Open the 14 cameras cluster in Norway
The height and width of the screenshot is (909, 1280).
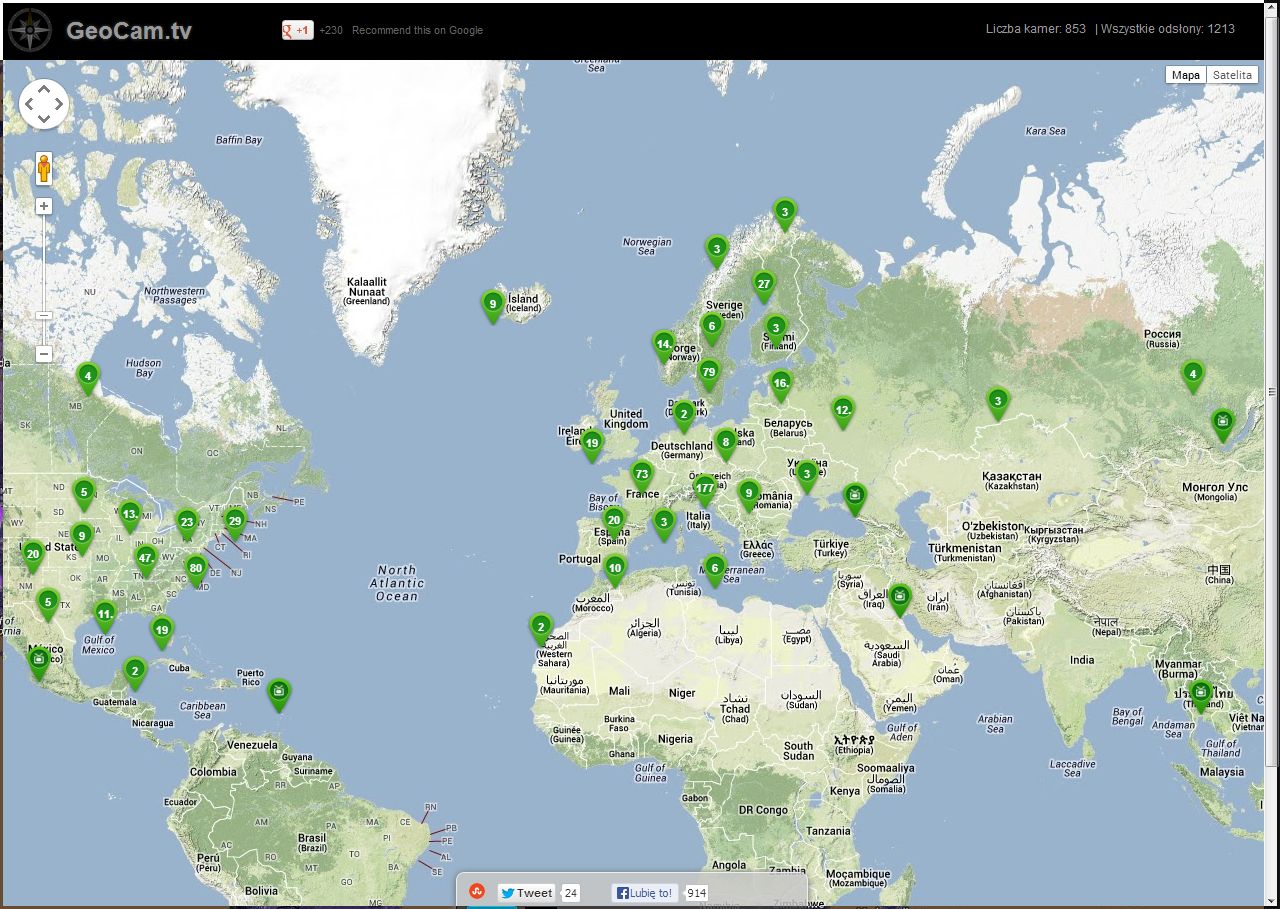coord(663,346)
